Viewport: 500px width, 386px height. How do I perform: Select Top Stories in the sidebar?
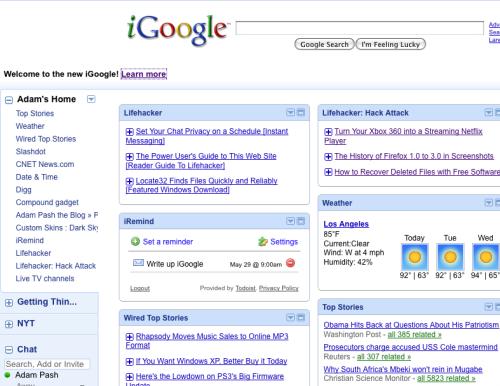[35, 113]
